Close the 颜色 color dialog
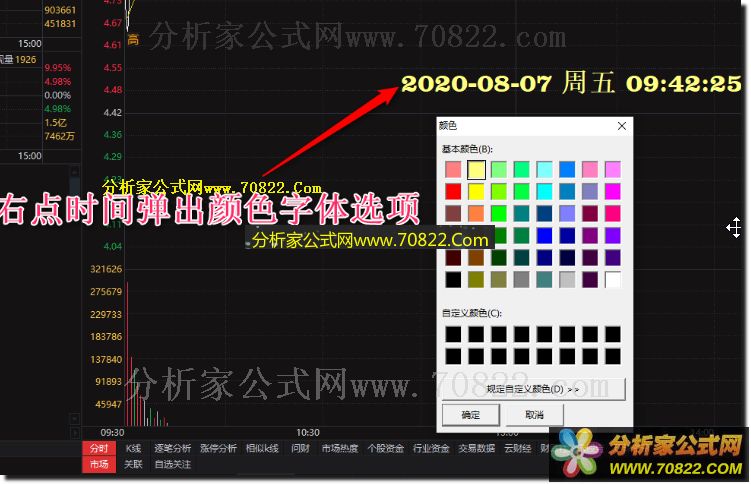The image size is (751, 484). tap(622, 126)
